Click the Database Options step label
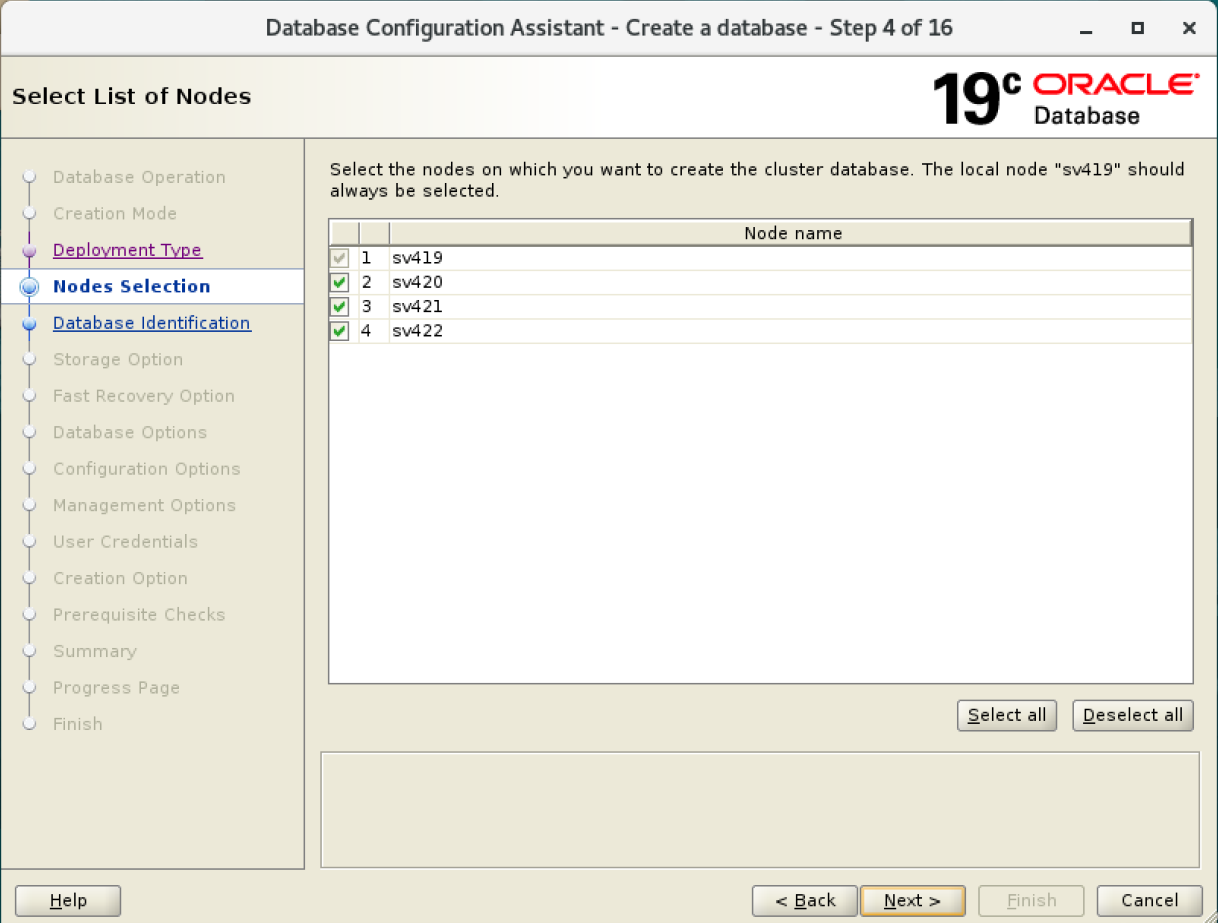The width and height of the screenshot is (1218, 923). coord(130,432)
